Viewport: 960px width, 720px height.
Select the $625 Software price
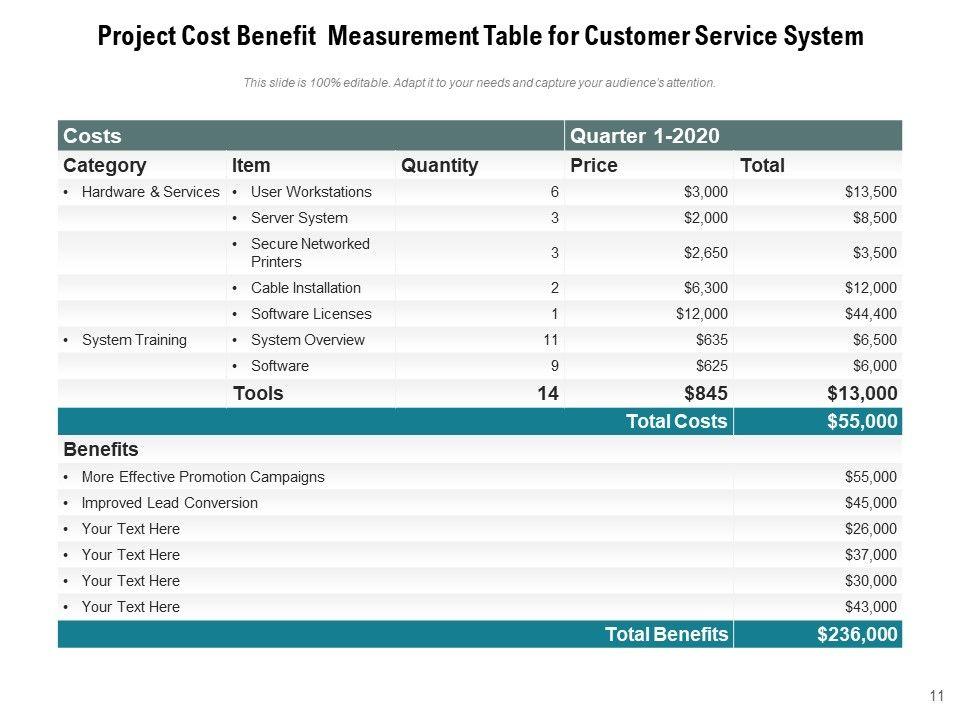click(x=711, y=366)
